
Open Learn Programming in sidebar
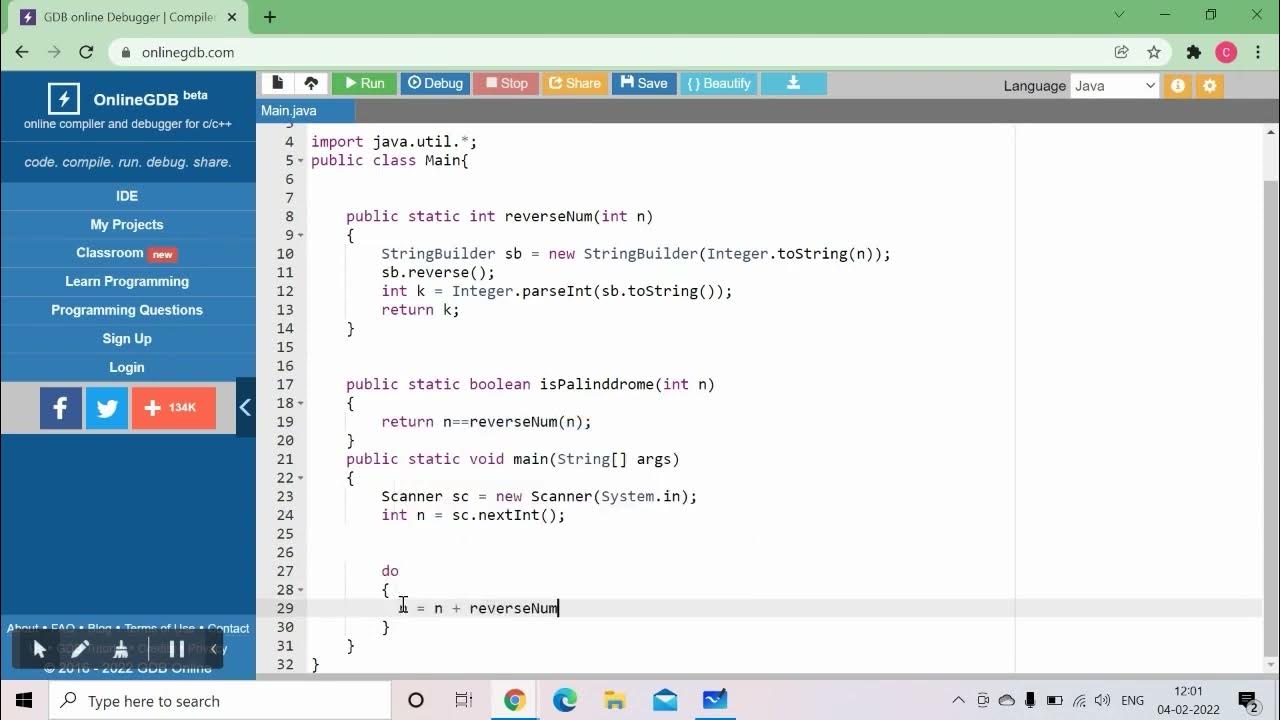[x=127, y=281]
